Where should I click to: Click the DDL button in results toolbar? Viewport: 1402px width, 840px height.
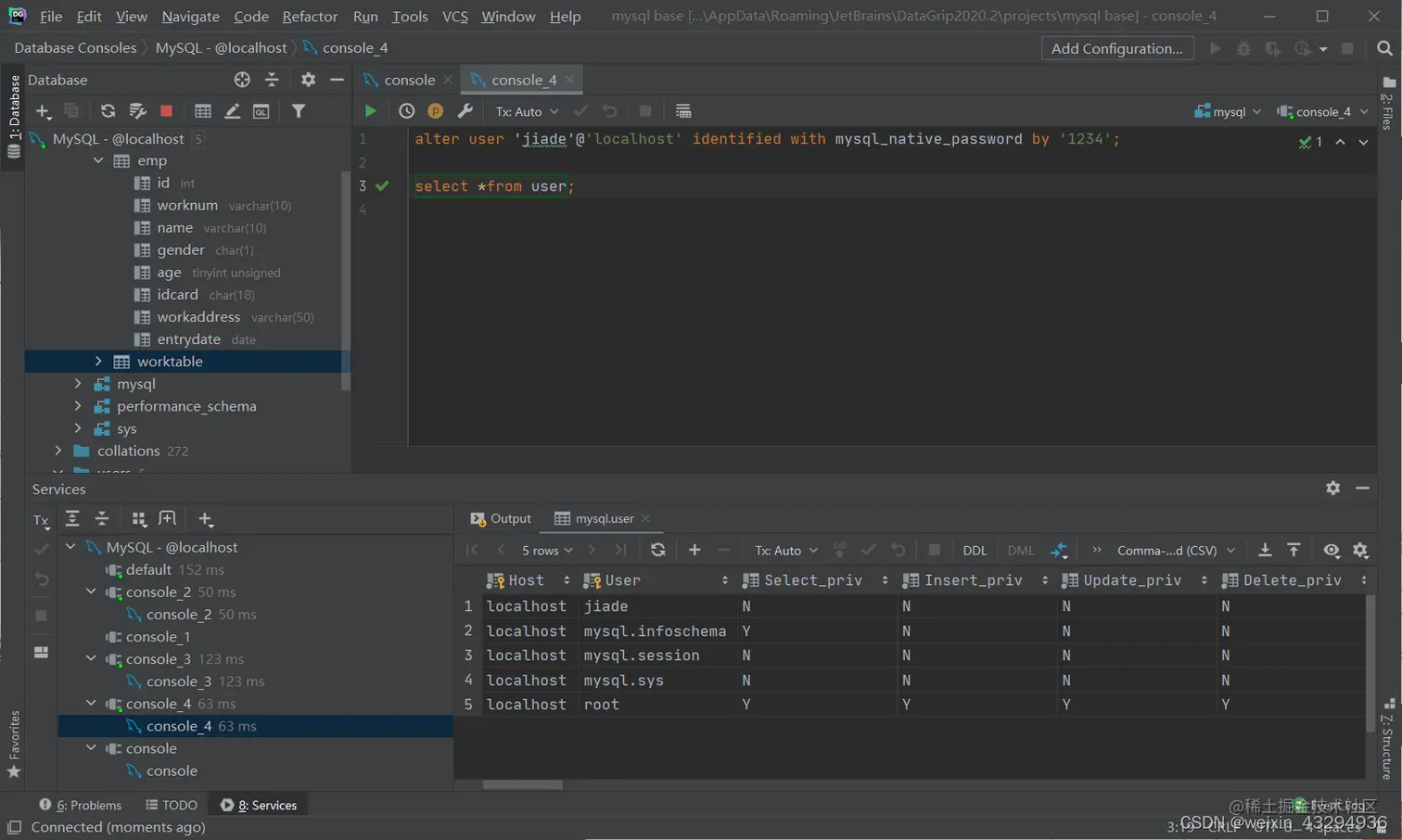(x=975, y=550)
